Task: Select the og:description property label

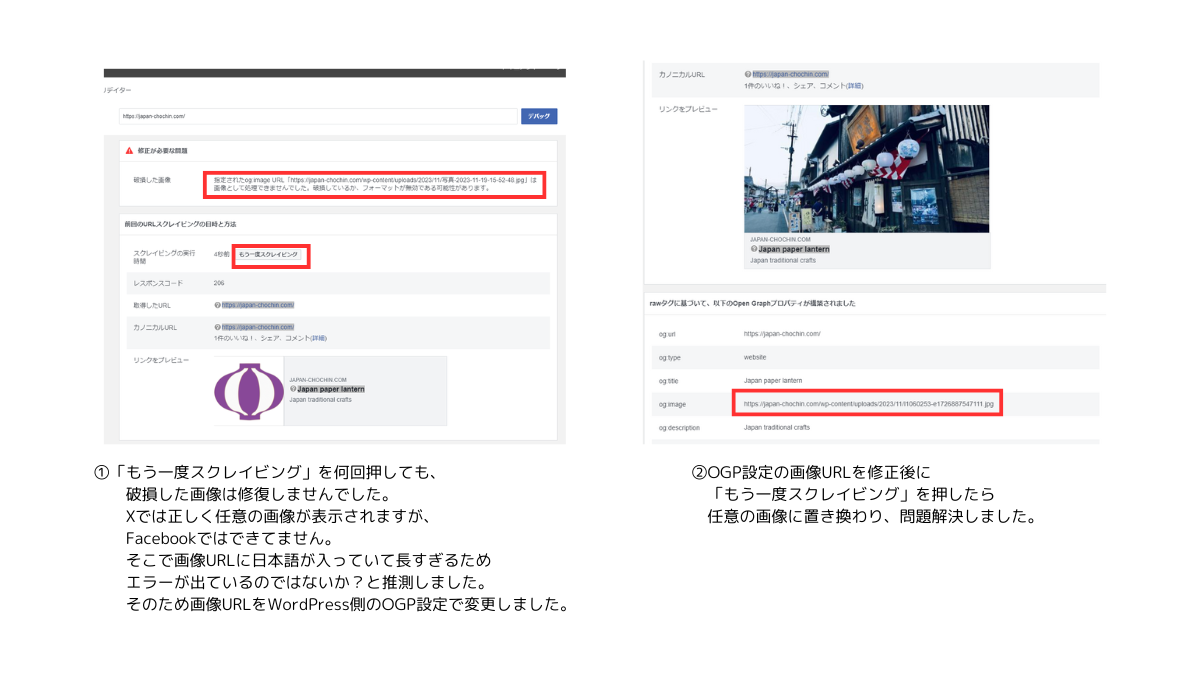Action: [x=679, y=428]
